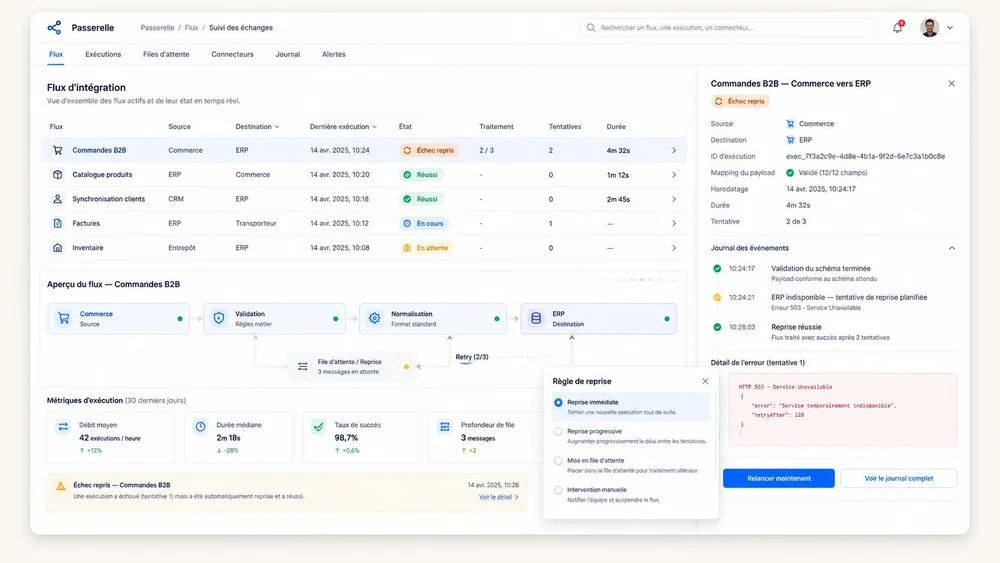The height and width of the screenshot is (563, 1000).
Task: Select Reprise immédiate radio option
Action: tap(558, 402)
